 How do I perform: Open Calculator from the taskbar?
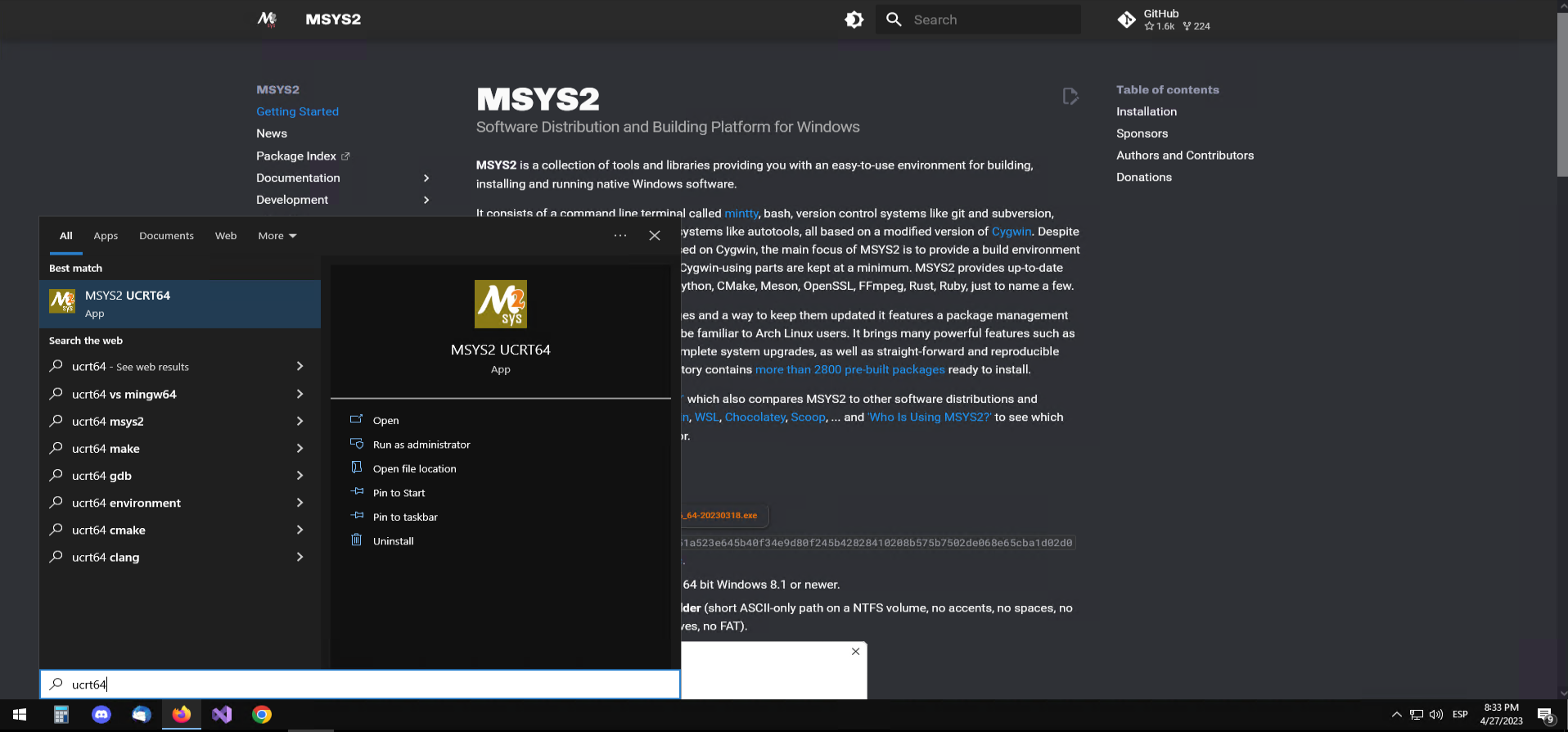click(x=61, y=715)
